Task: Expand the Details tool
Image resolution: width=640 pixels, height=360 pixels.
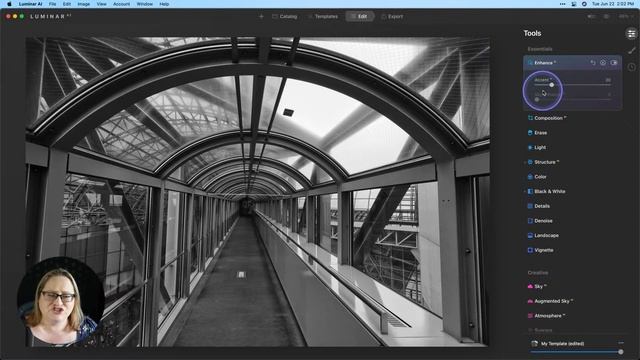Action: (542, 206)
